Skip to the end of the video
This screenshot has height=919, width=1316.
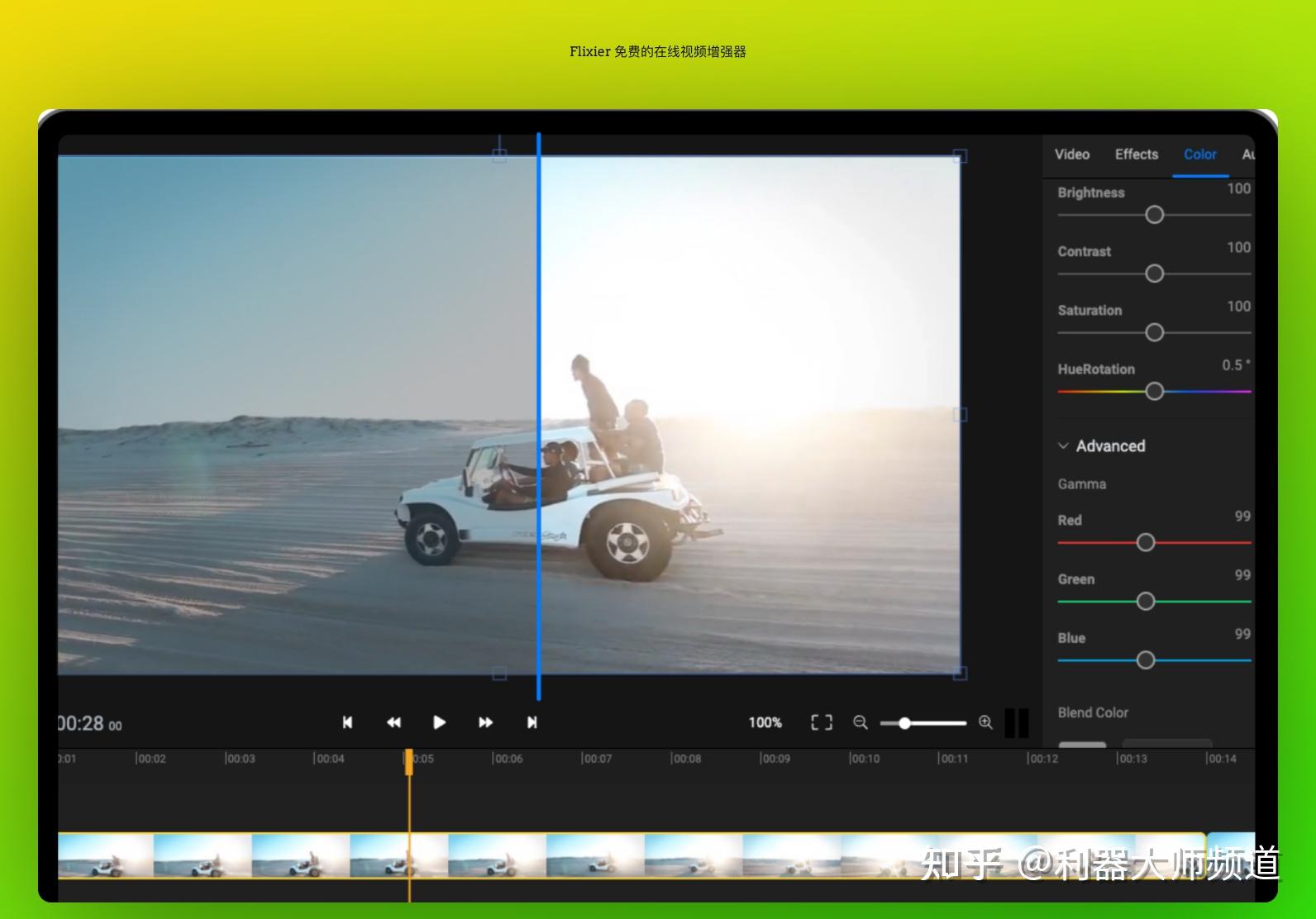tap(532, 722)
